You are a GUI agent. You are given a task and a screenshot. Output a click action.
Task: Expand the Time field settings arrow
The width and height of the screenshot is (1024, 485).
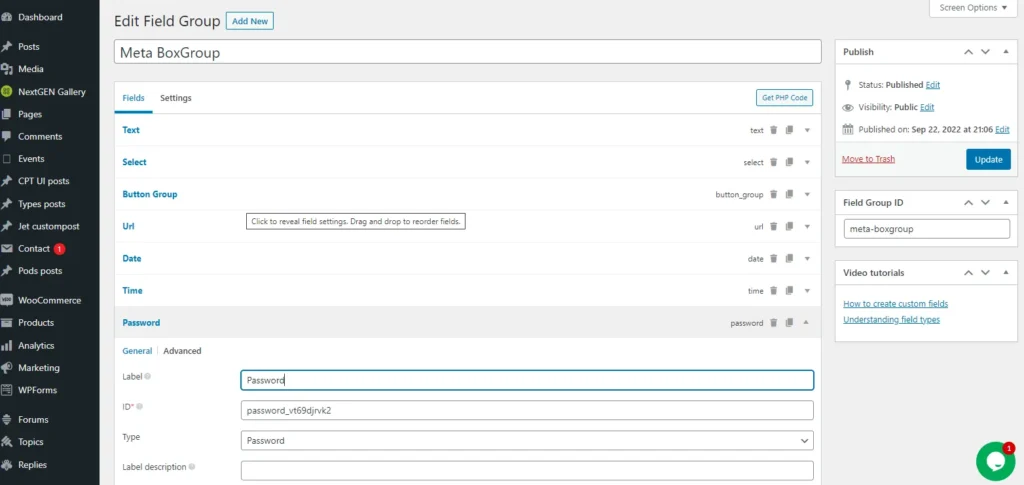[806, 291]
